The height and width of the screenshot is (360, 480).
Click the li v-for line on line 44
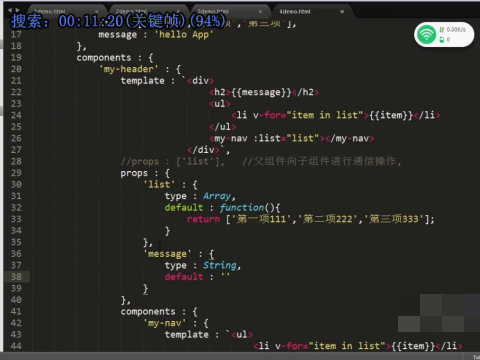click(x=358, y=346)
